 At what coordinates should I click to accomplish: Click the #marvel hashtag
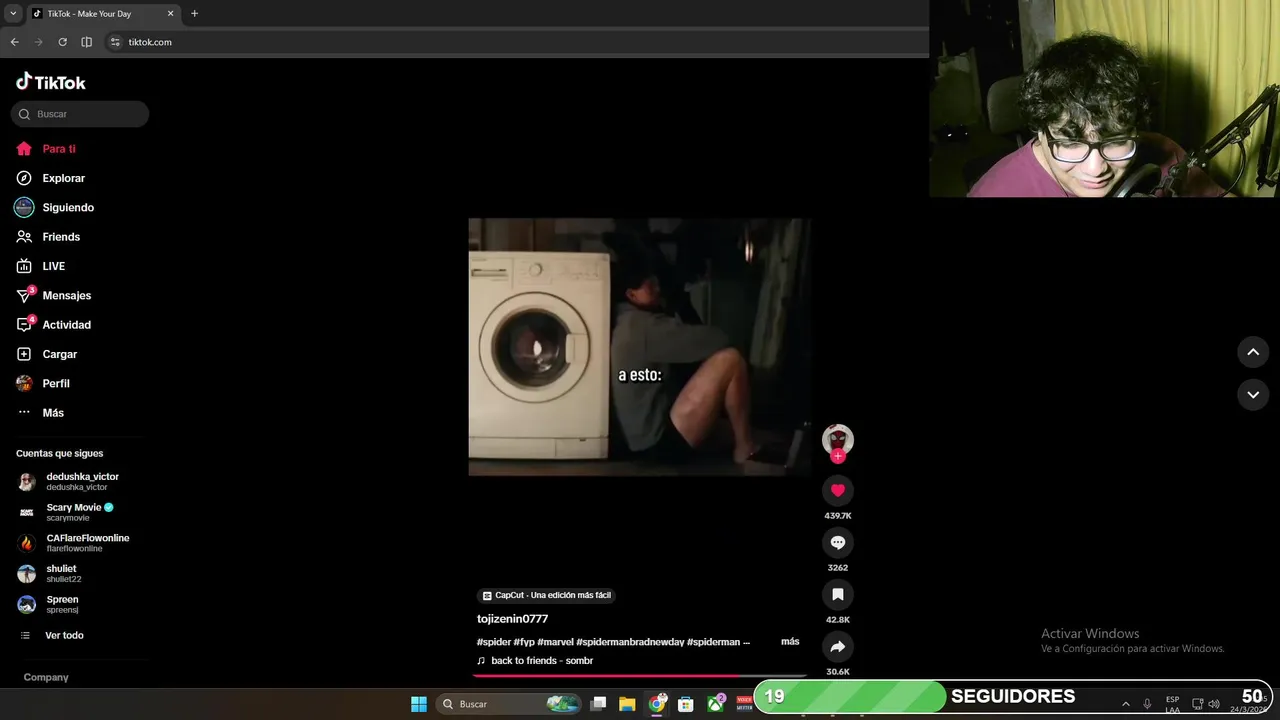pyautogui.click(x=555, y=642)
